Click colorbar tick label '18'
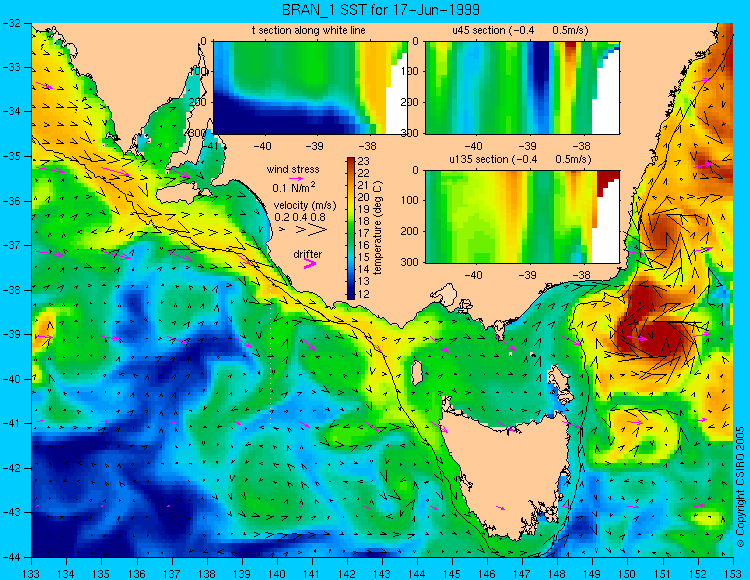Image resolution: width=750 pixels, height=580 pixels. coord(364,221)
